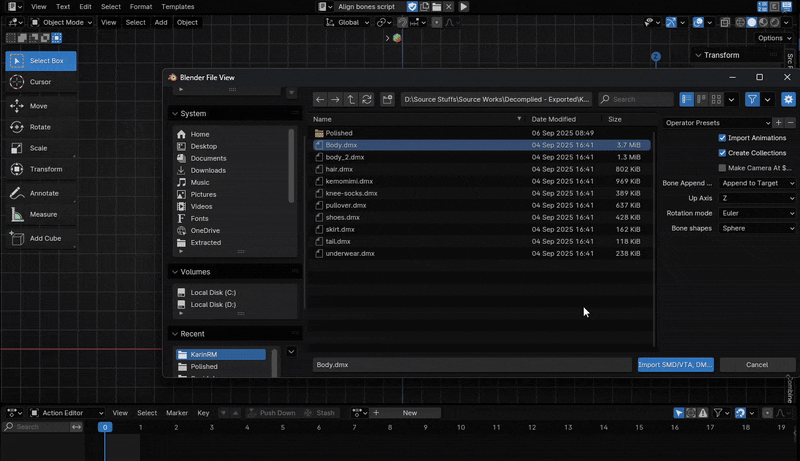Click Import SMD/VTA, DMX button
Image resolution: width=800 pixels, height=461 pixels.
pos(676,365)
